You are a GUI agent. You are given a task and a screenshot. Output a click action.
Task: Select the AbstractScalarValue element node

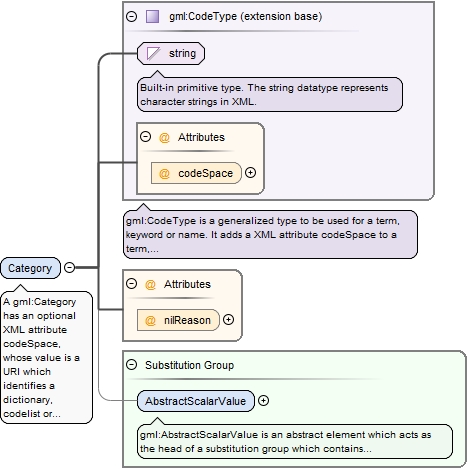[196, 401]
